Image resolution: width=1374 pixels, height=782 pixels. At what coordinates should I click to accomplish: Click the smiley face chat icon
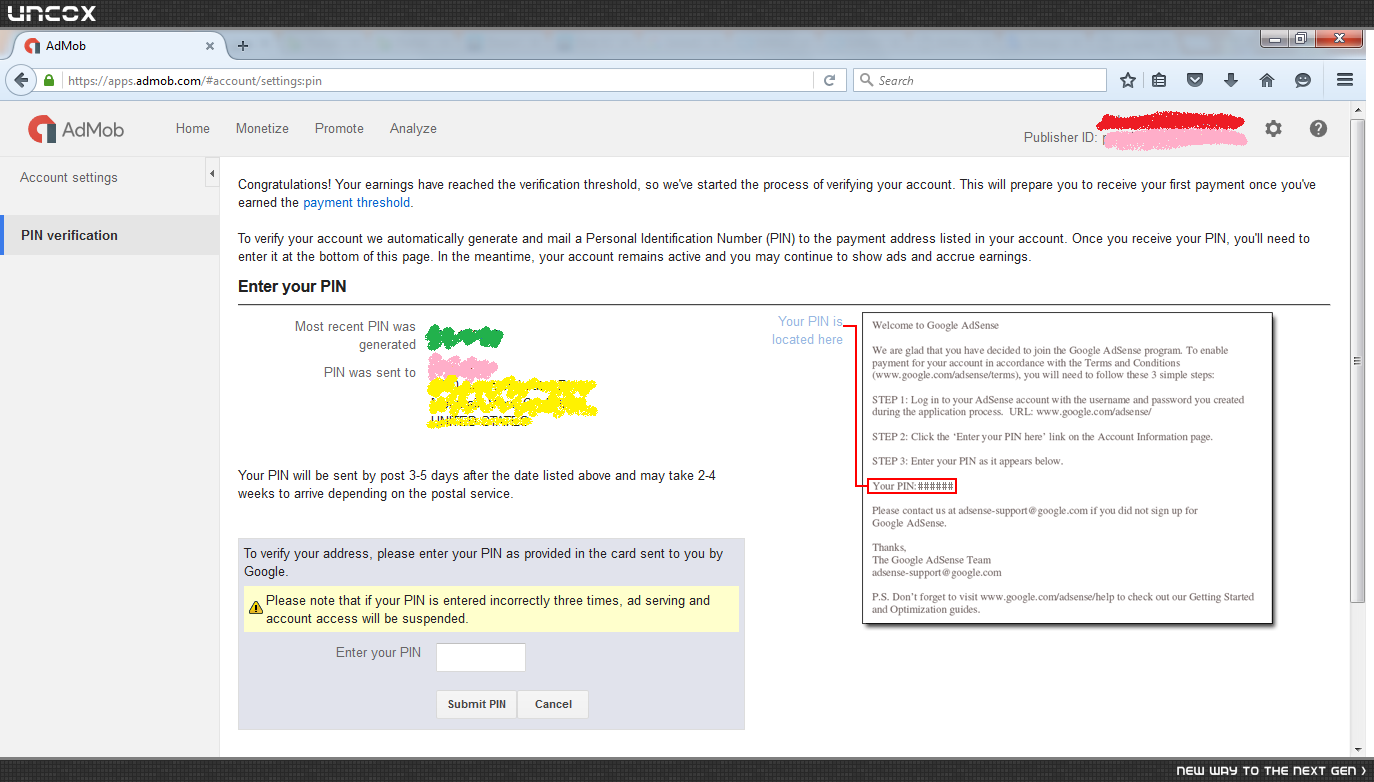1302,80
